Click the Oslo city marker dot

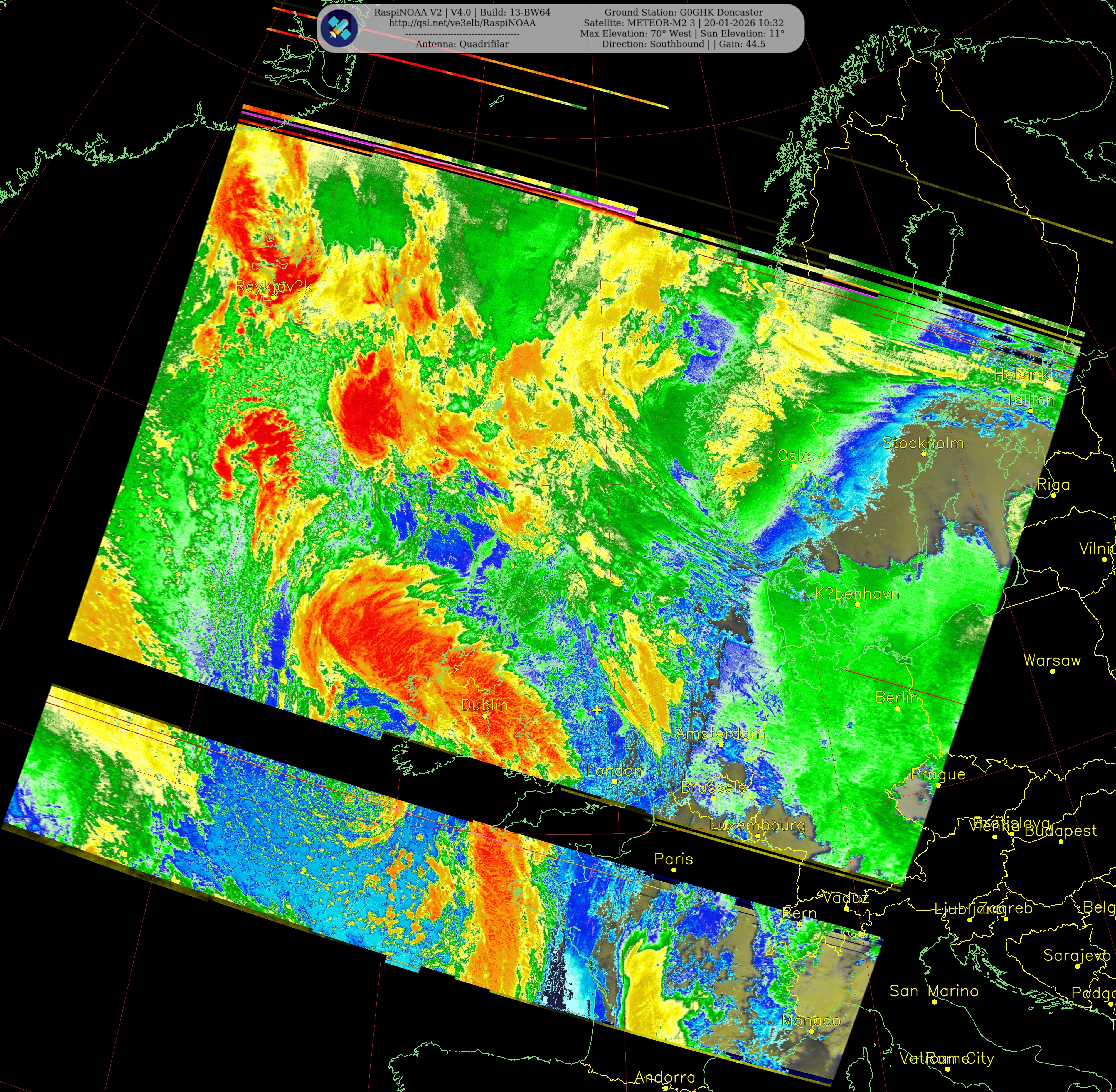(794, 466)
